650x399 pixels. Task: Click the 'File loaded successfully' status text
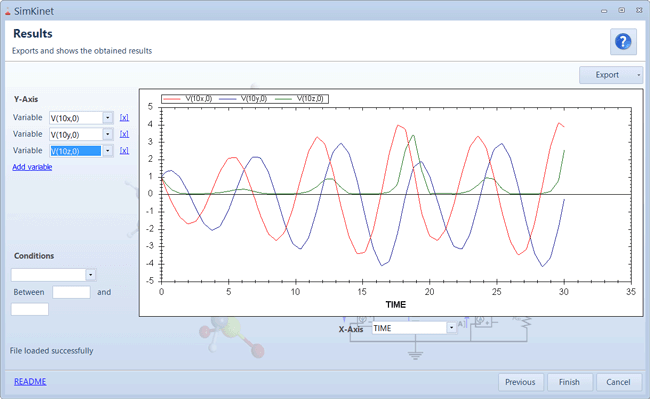[x=51, y=351]
